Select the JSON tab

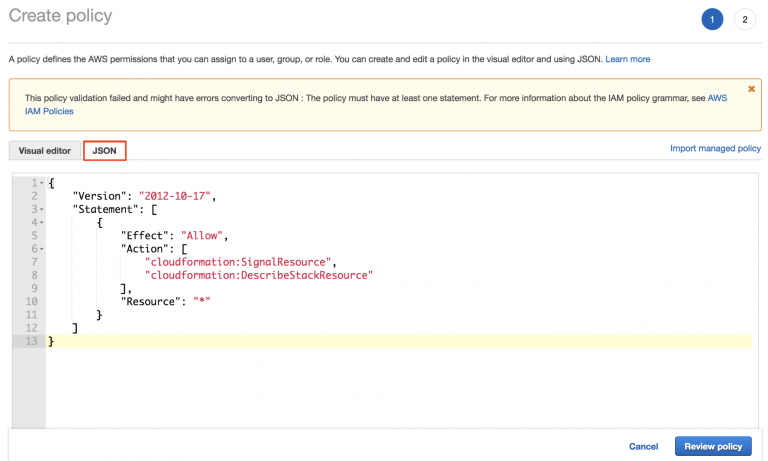pyautogui.click(x=104, y=150)
